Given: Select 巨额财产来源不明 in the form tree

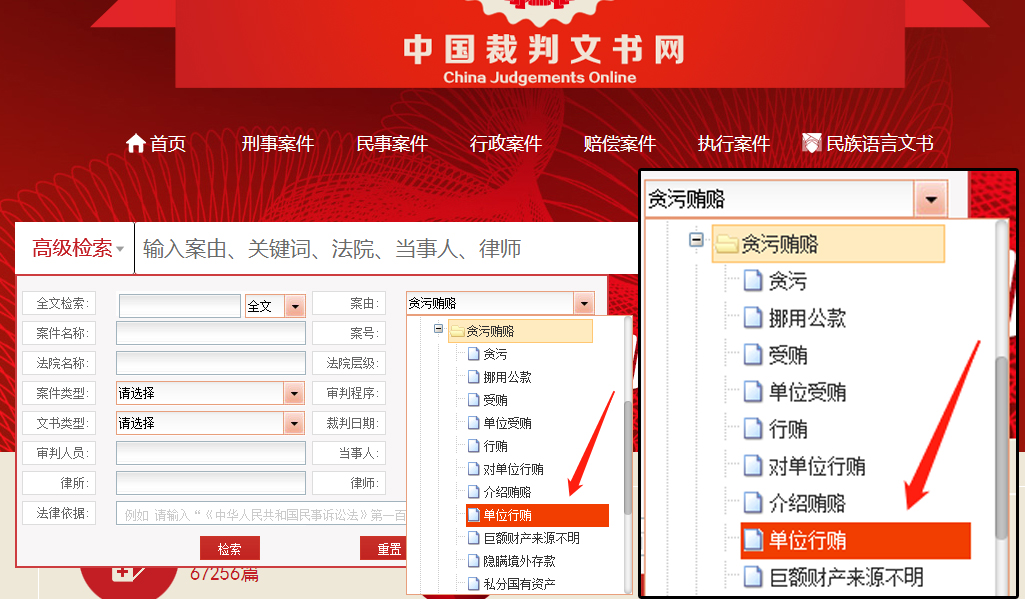Looking at the screenshot, I should pos(531,538).
